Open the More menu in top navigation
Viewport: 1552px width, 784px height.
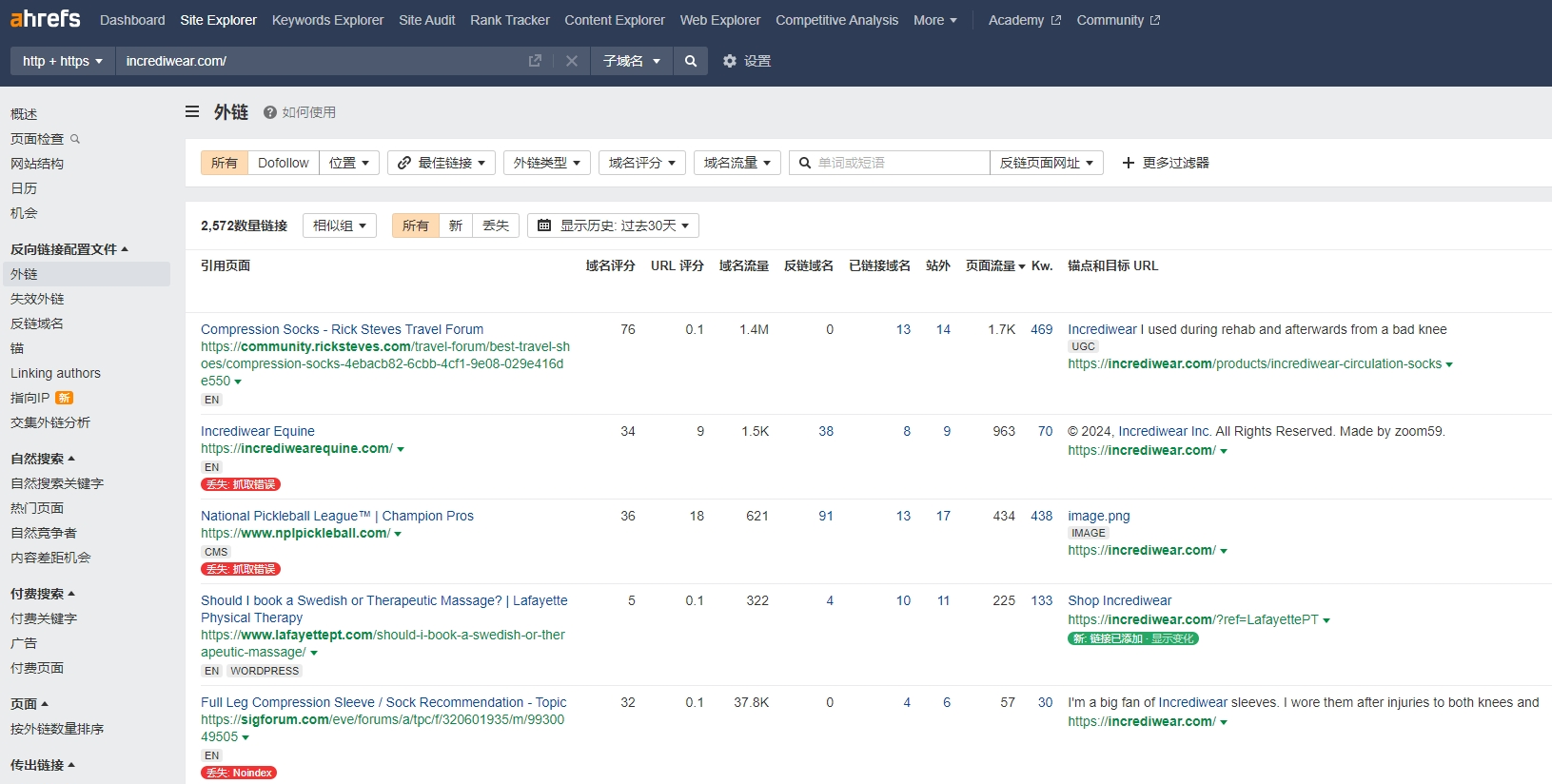point(935,20)
